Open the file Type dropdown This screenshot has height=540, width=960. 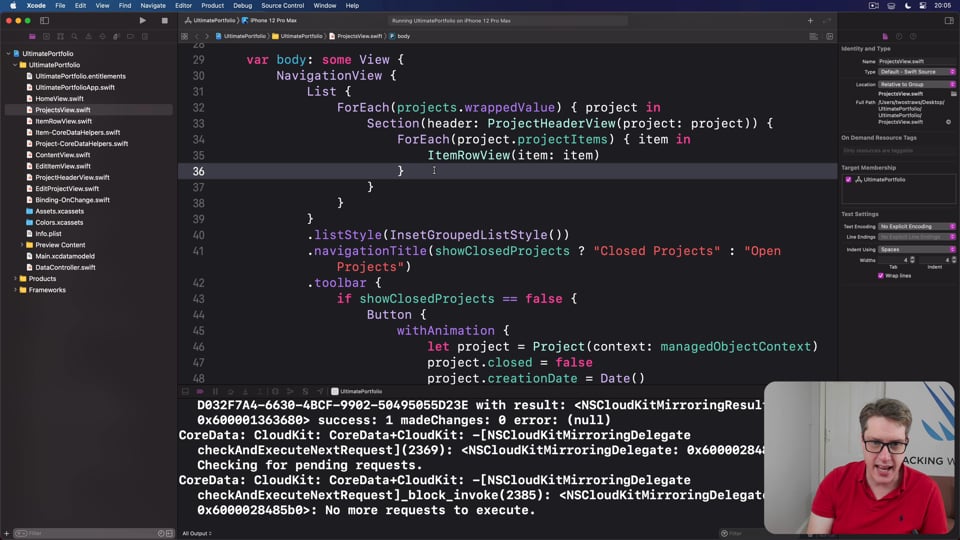point(917,72)
